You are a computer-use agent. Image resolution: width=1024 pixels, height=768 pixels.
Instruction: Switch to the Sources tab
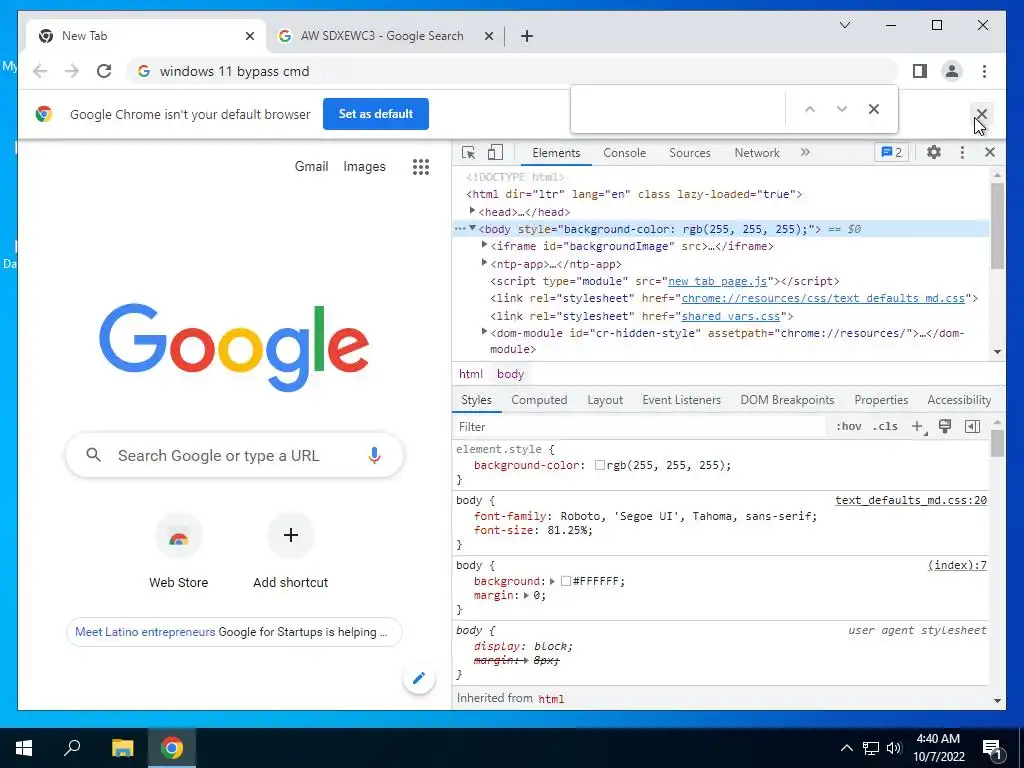coord(690,153)
